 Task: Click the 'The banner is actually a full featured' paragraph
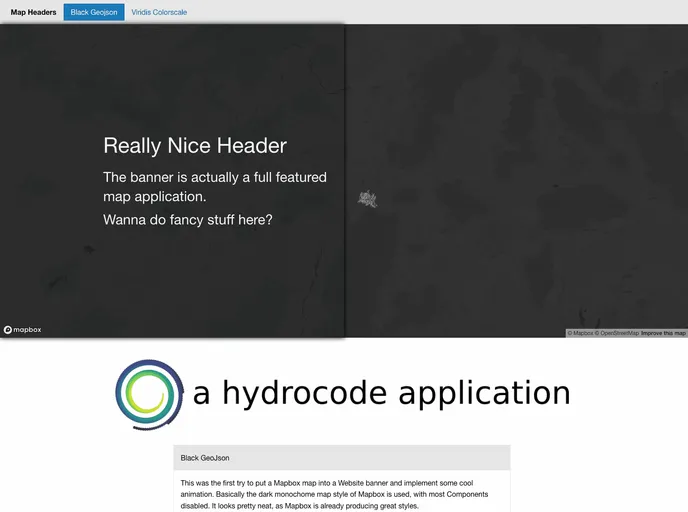pos(215,187)
